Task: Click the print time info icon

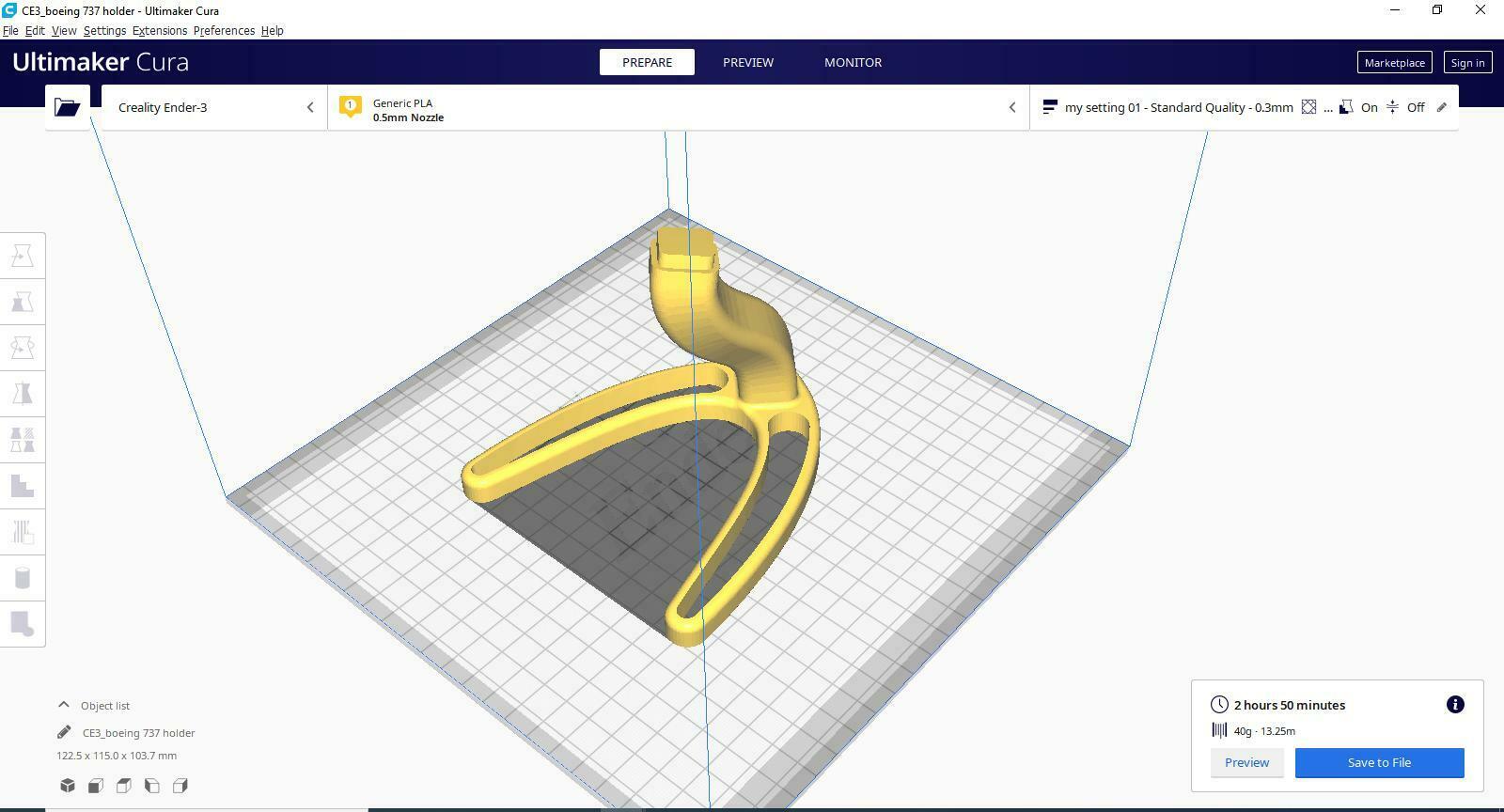Action: pos(1455,705)
